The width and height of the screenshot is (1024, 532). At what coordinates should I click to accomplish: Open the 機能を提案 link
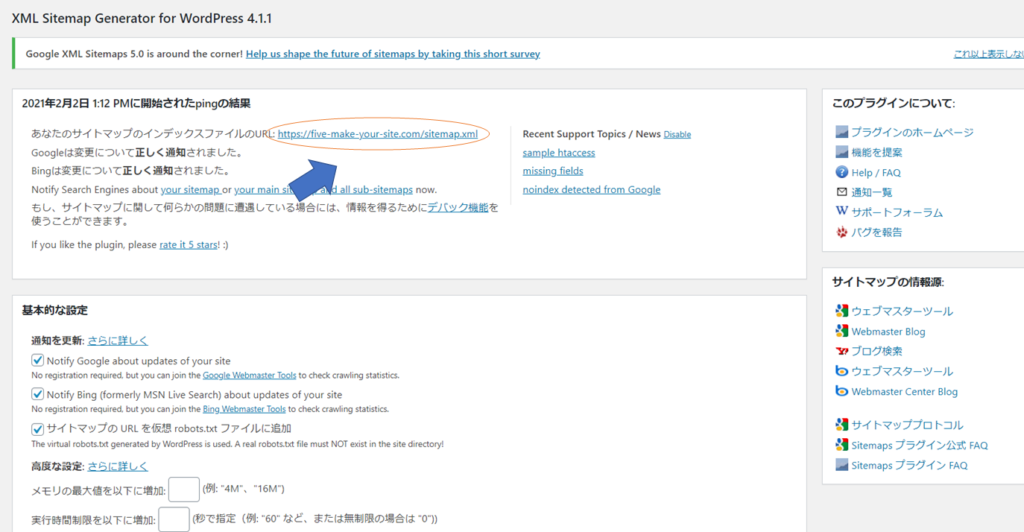tap(876, 152)
